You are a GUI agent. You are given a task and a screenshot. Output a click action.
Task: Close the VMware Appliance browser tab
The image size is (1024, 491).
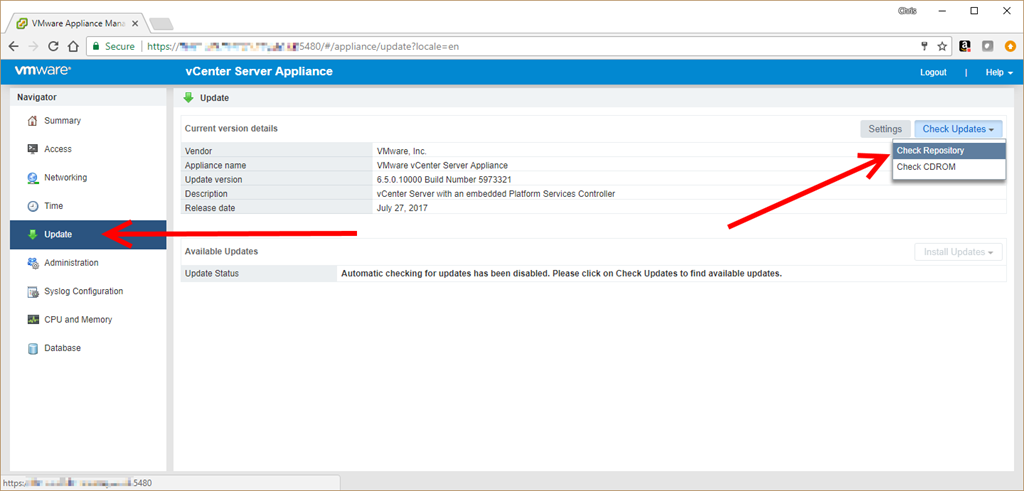point(135,23)
